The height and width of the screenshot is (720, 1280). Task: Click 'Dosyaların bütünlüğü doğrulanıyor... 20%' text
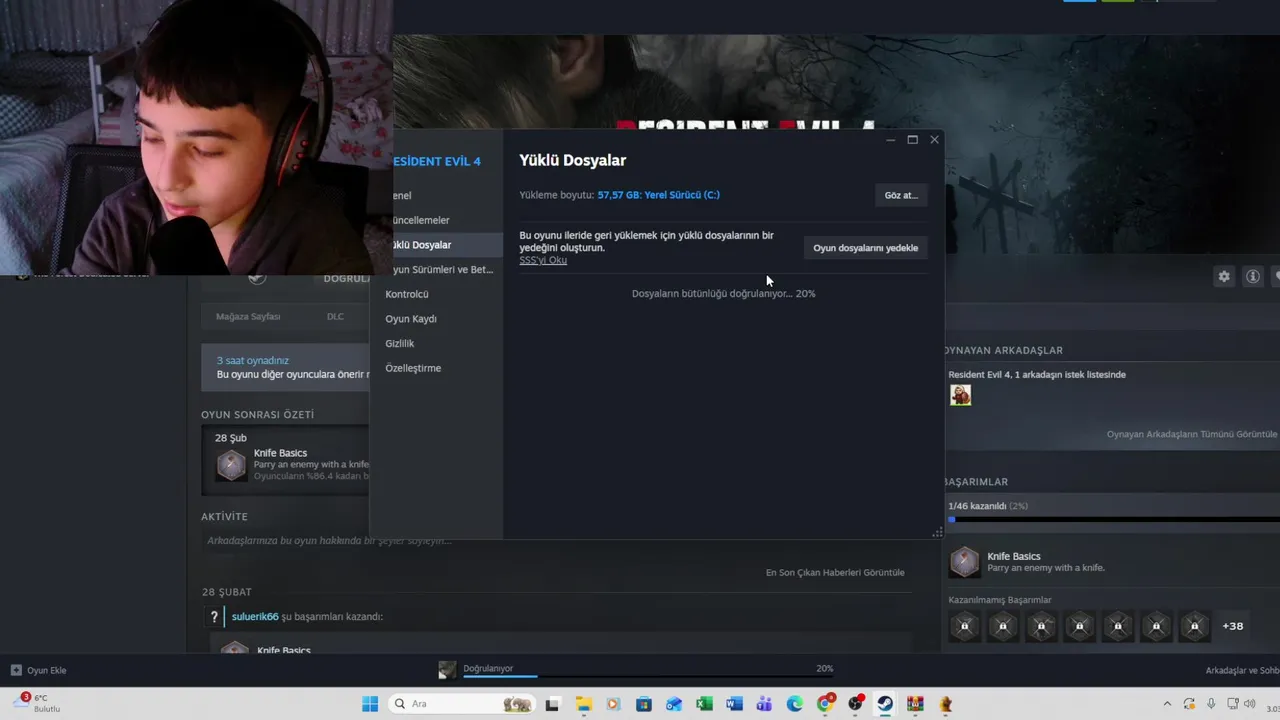click(723, 294)
